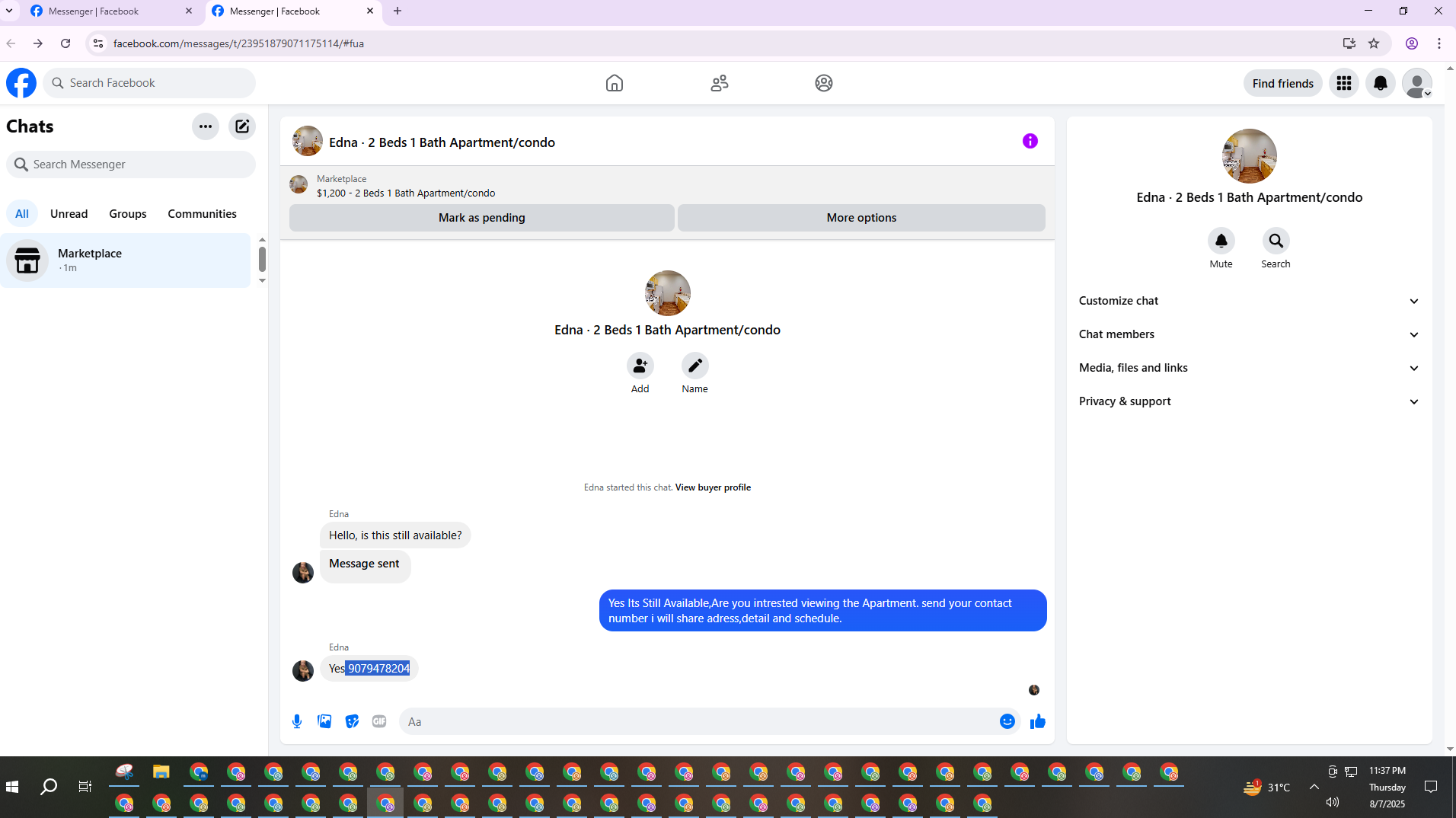
Task: Open Chats options three-dot menu
Action: (206, 126)
